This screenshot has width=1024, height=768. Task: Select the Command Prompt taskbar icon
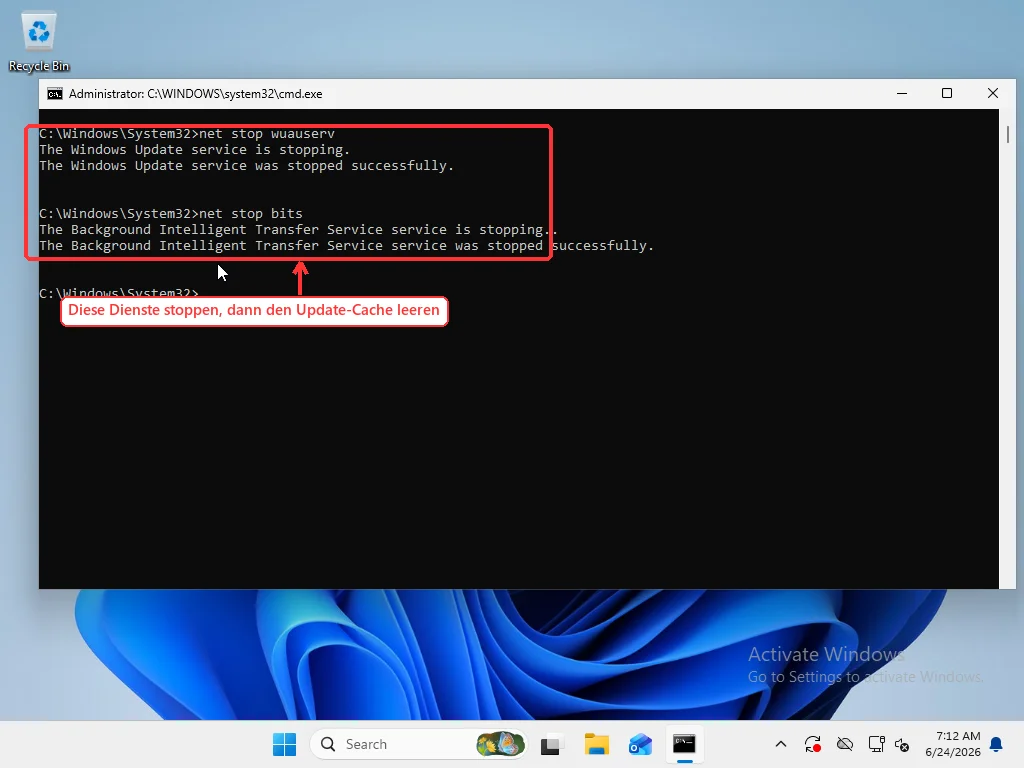click(x=684, y=744)
